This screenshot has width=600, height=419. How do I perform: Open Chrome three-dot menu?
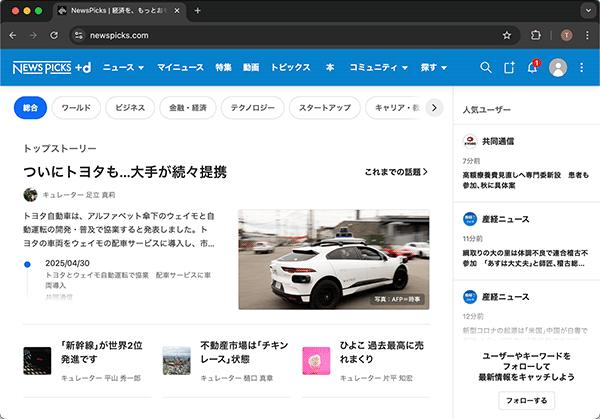pyautogui.click(x=587, y=36)
